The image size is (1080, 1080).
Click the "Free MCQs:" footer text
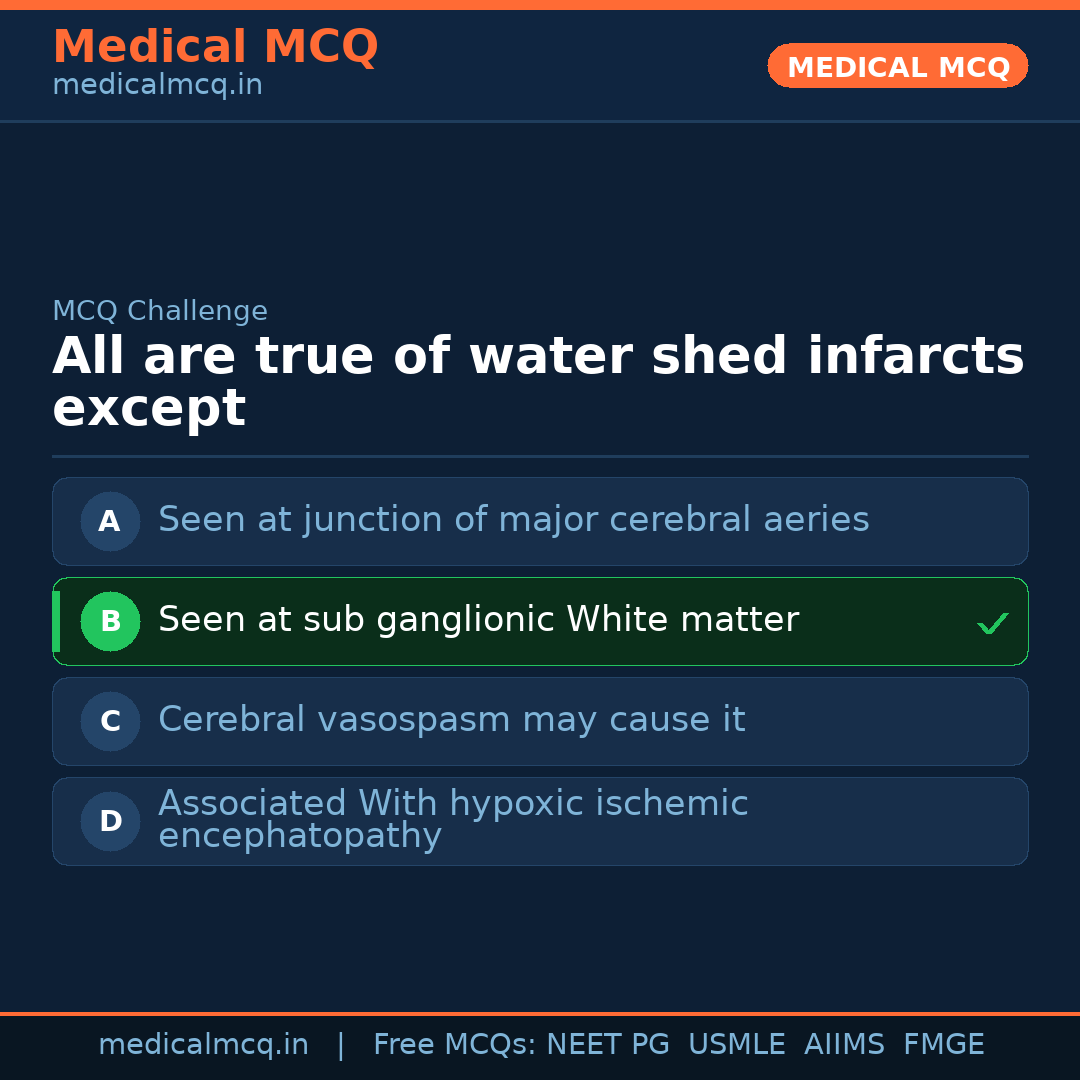[x=454, y=1045]
